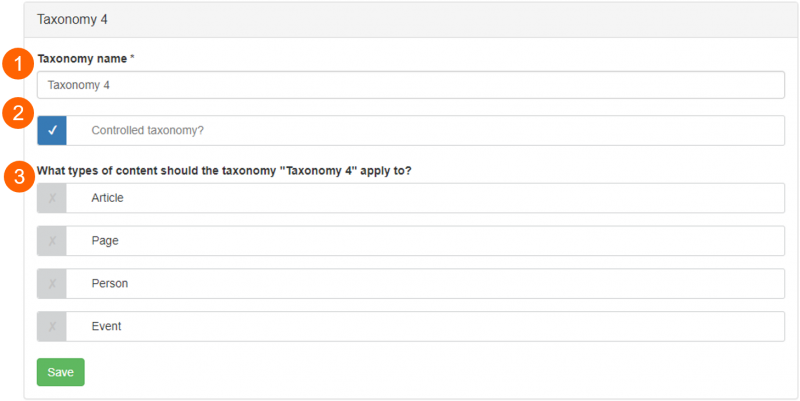This screenshot has width=800, height=401.
Task: Click the content types question heading
Action: (x=224, y=171)
